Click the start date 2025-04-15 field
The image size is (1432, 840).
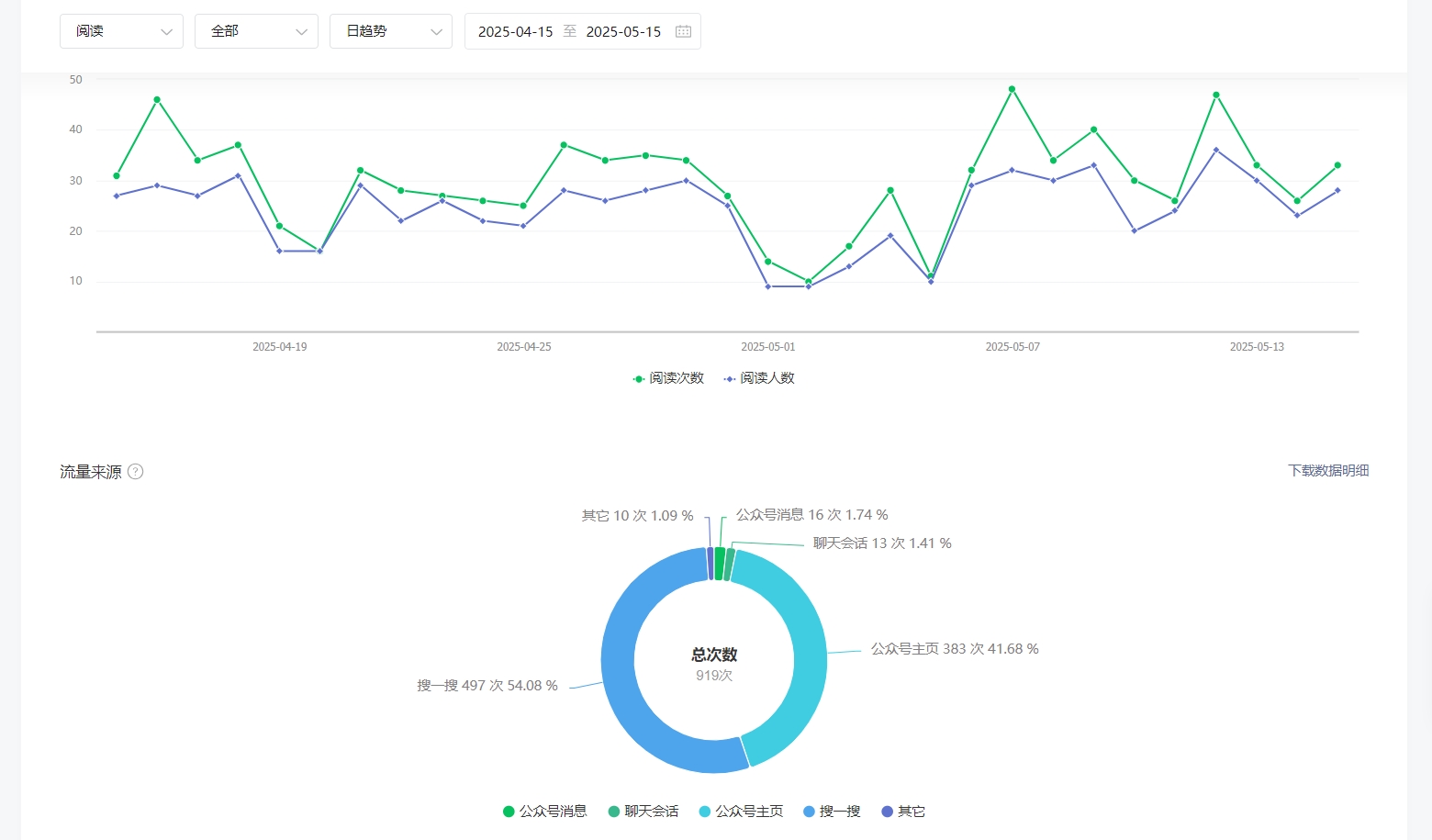[x=516, y=31]
